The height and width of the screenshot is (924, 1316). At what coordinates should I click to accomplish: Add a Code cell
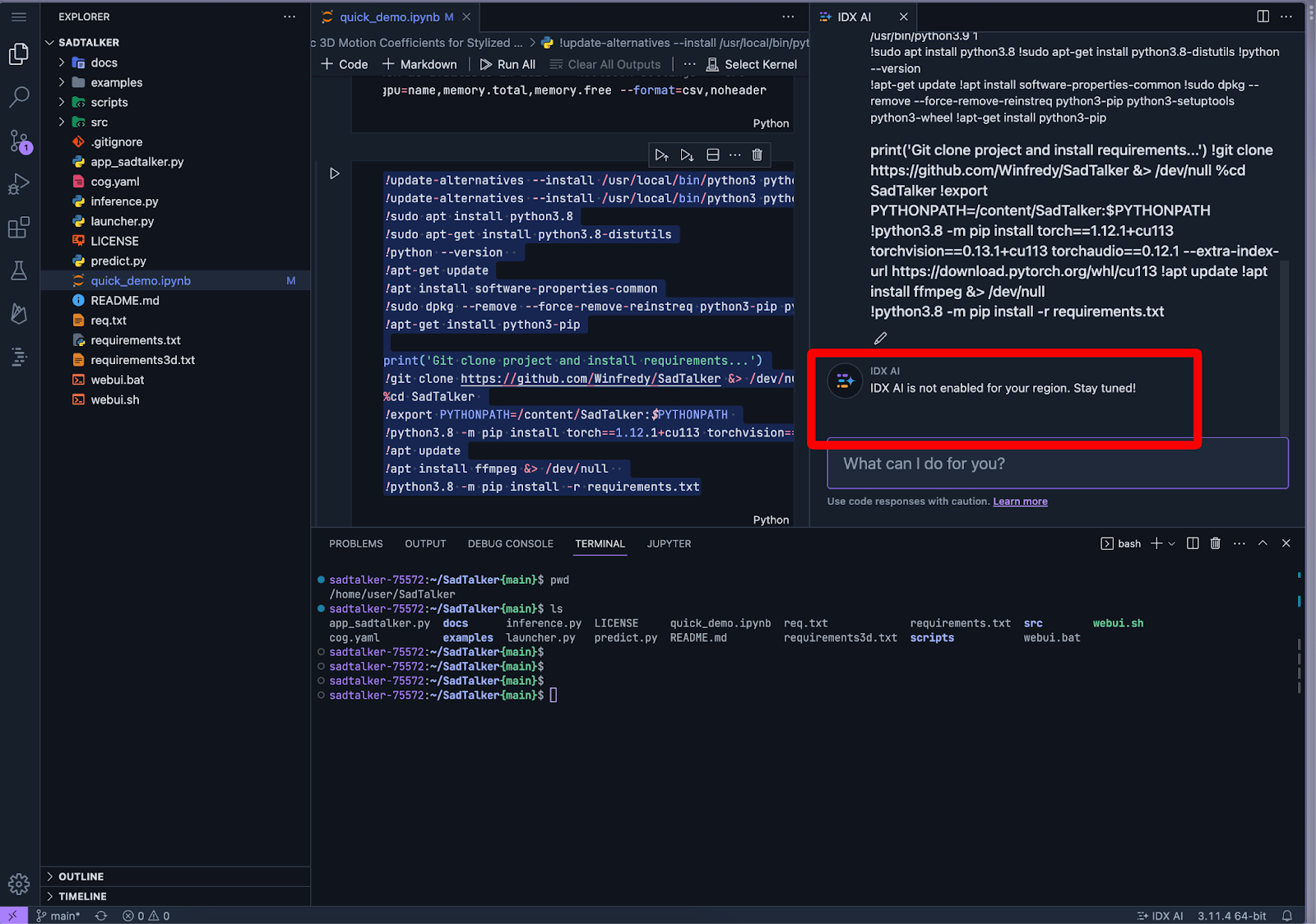(344, 64)
